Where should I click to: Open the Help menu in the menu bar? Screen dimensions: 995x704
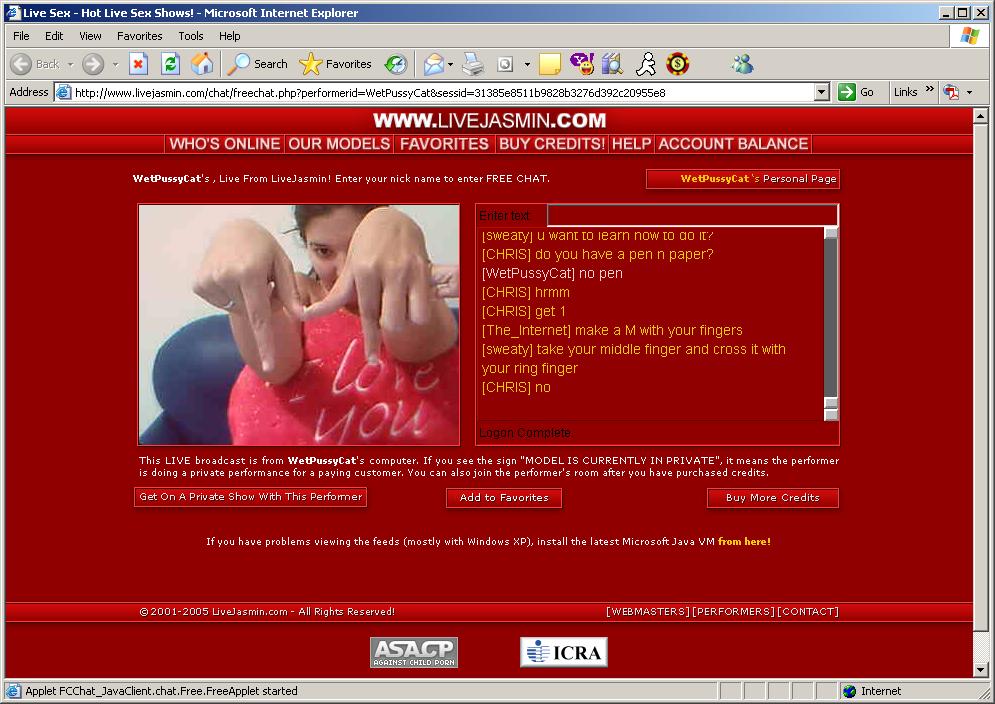(230, 36)
